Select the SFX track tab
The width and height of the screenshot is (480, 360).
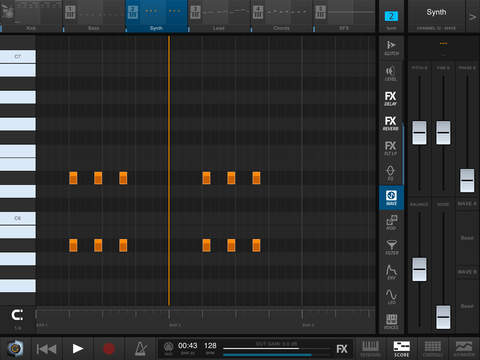(344, 16)
